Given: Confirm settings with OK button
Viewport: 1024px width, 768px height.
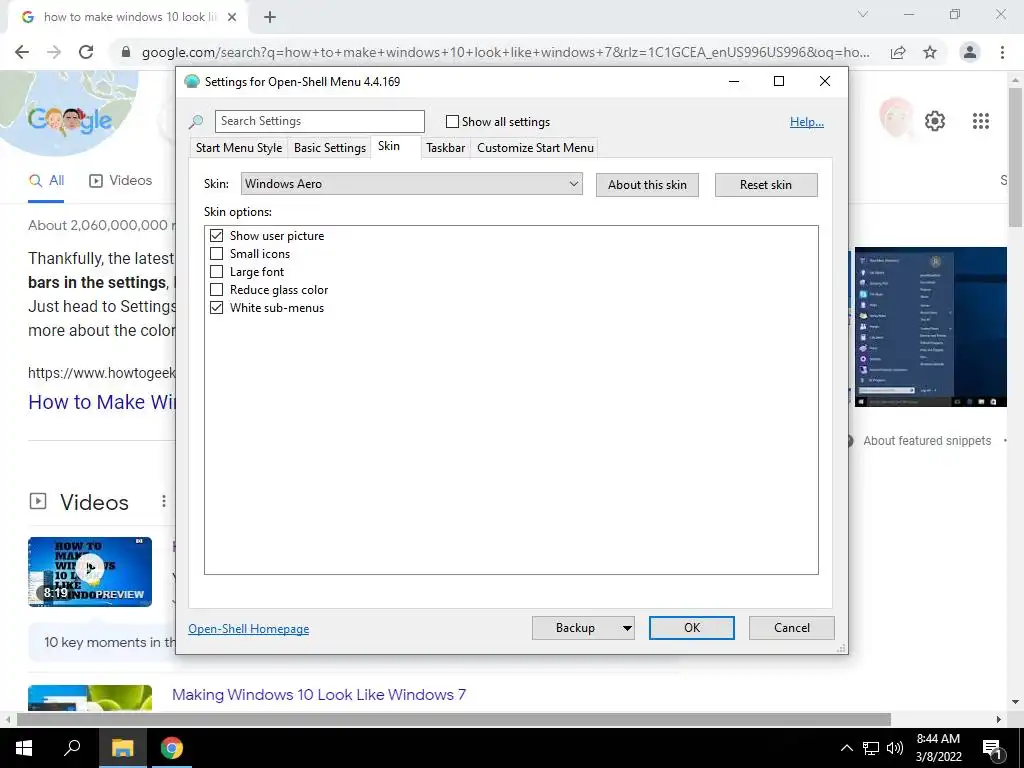Looking at the screenshot, I should (692, 628).
